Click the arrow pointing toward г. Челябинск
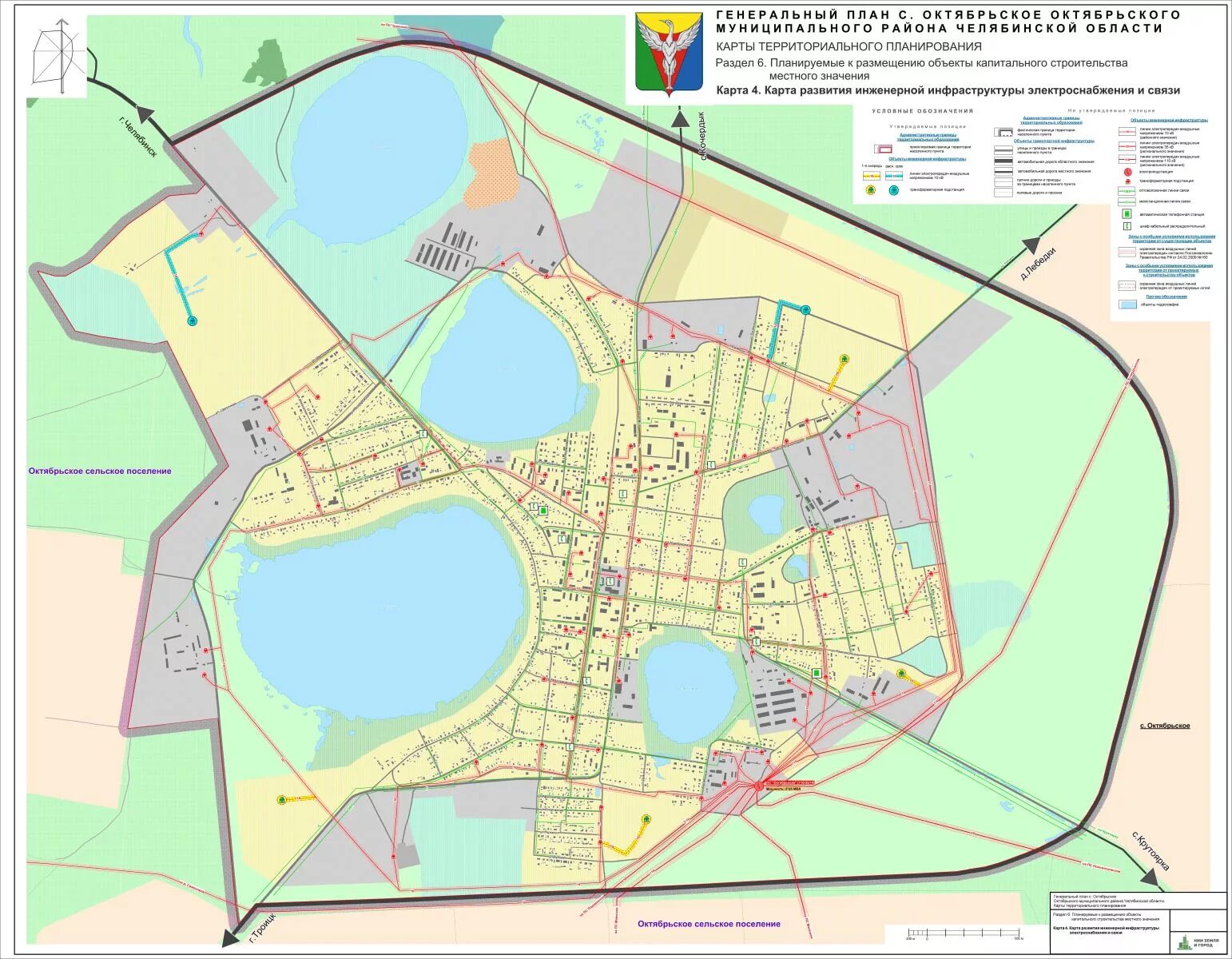The height and width of the screenshot is (959, 1232). click(145, 115)
